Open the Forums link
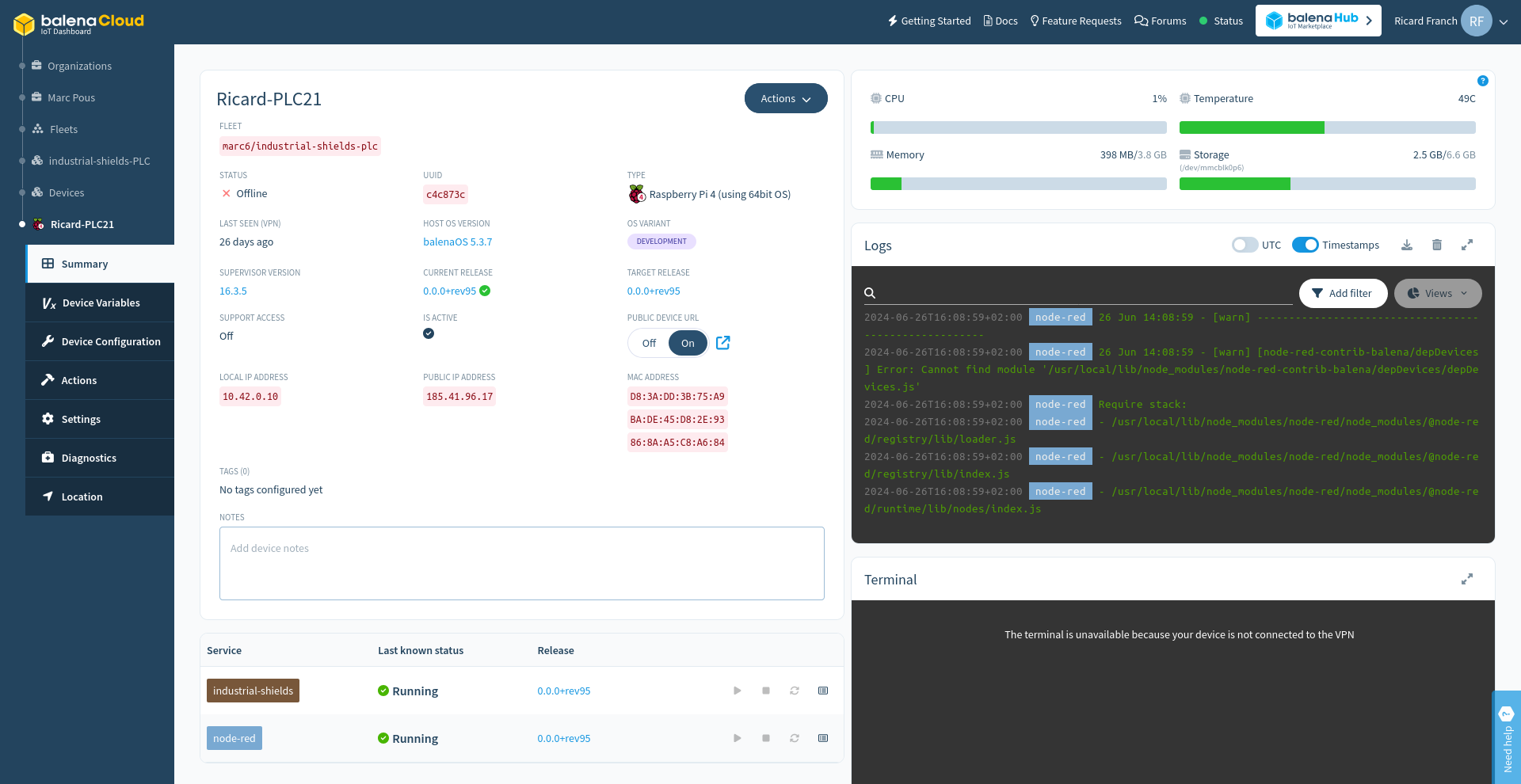1521x784 pixels. (x=1161, y=21)
